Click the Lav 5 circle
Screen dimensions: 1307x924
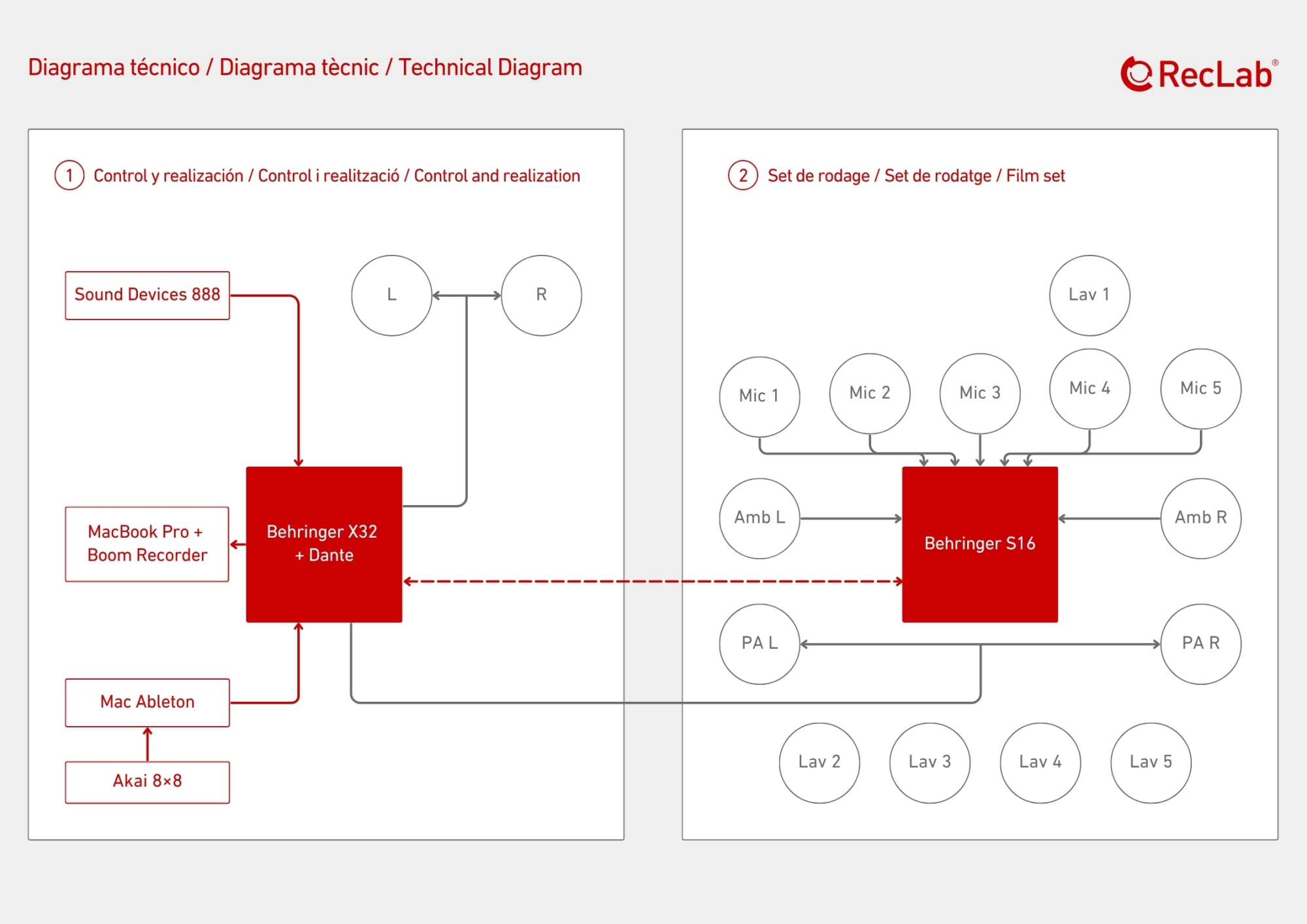click(1151, 763)
